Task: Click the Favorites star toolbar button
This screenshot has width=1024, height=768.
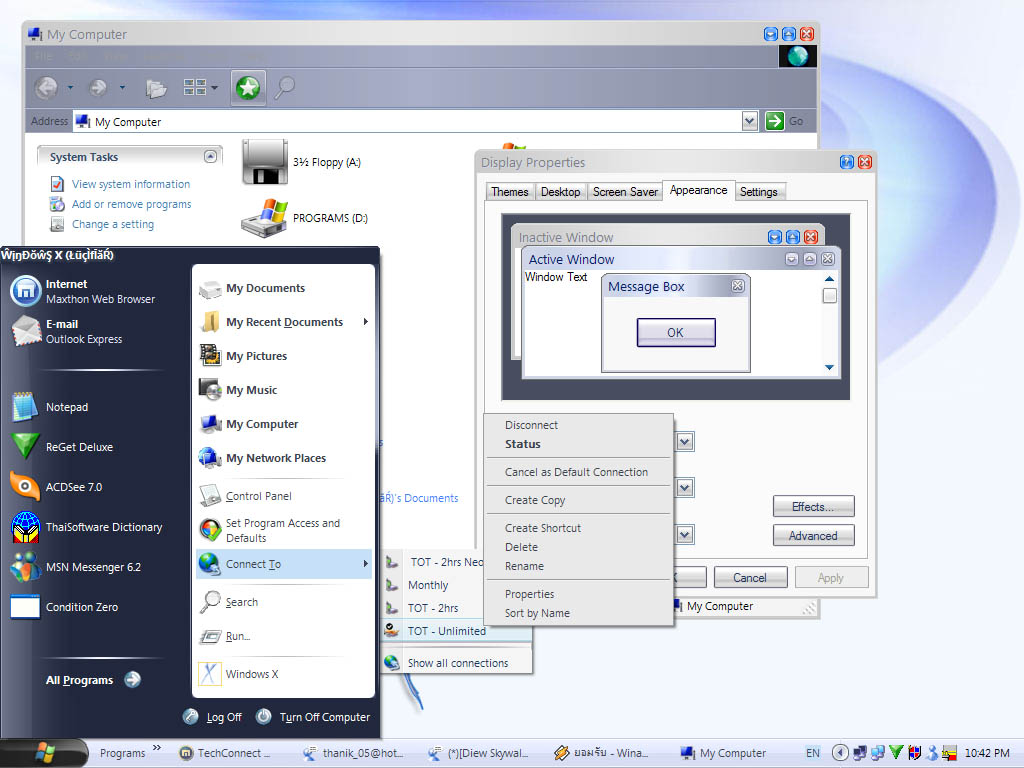Action: click(248, 88)
